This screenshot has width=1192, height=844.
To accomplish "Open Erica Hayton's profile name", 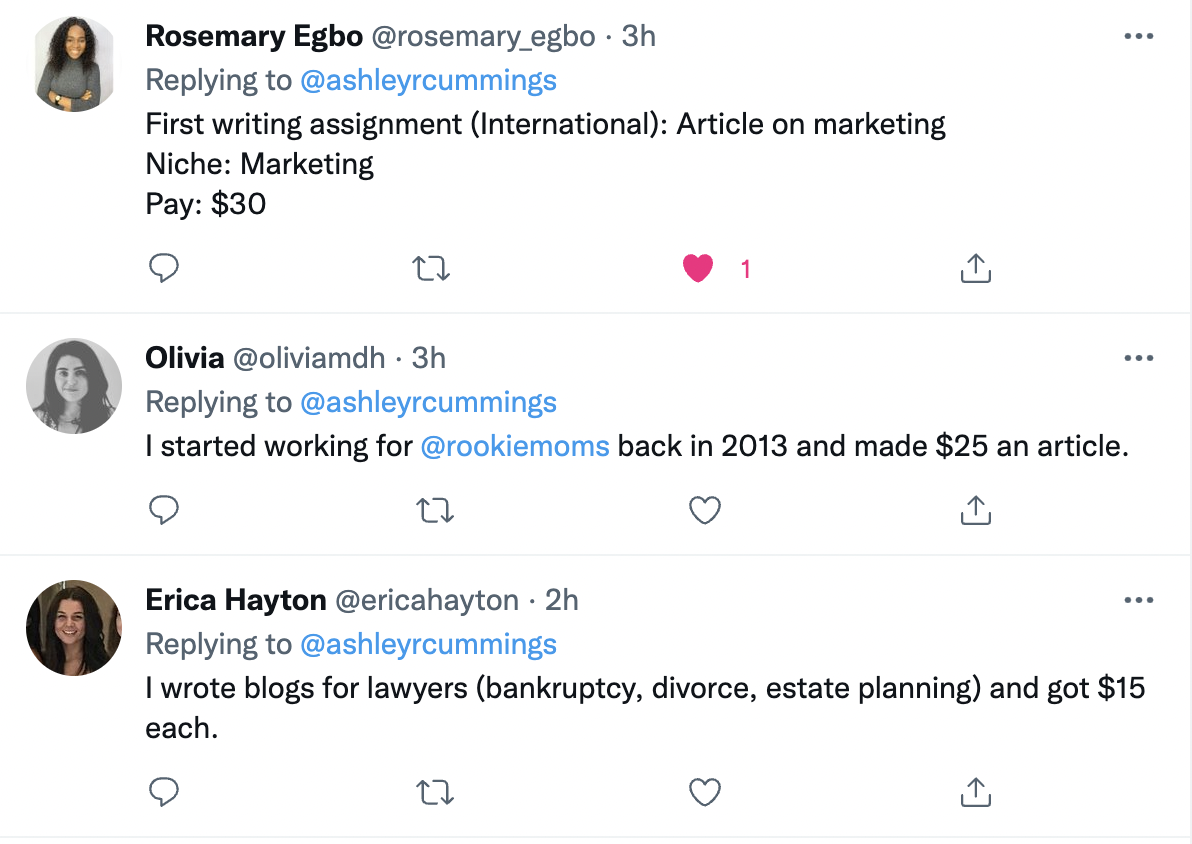I will (236, 600).
